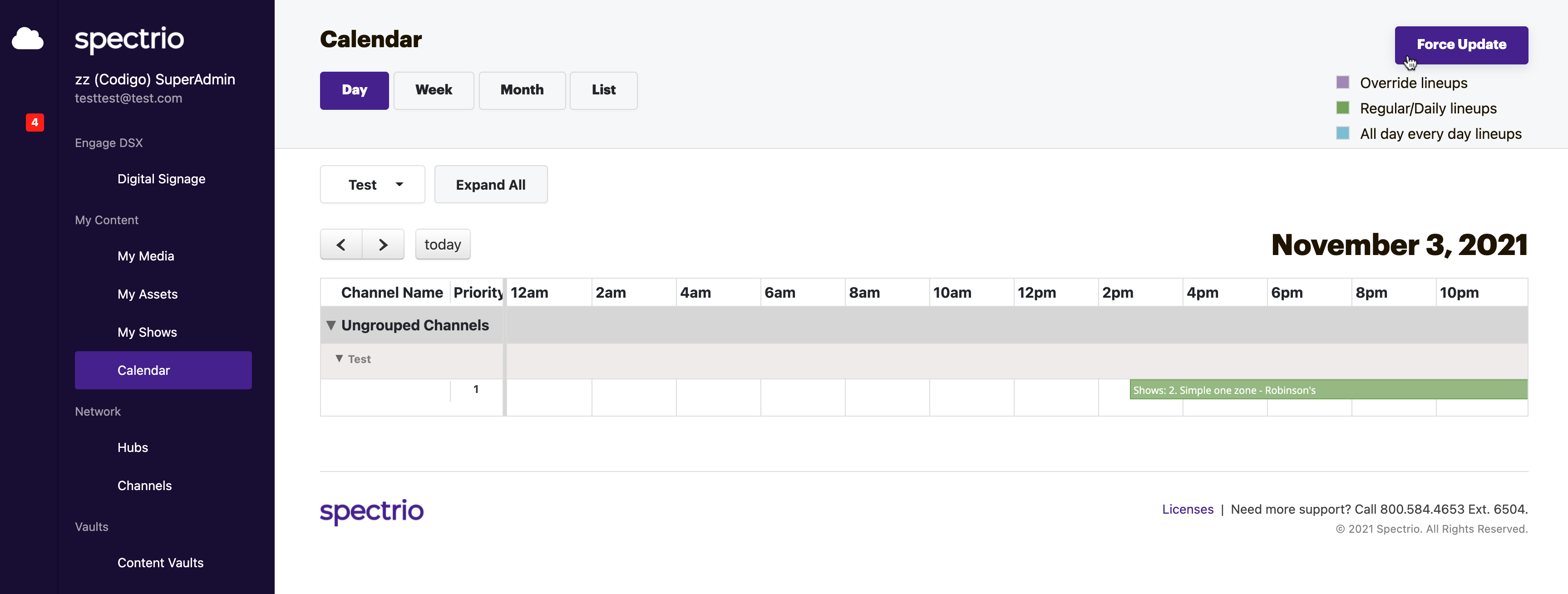Collapse the Ungrouped Channels group
Screen dimensions: 1568x594
331,325
